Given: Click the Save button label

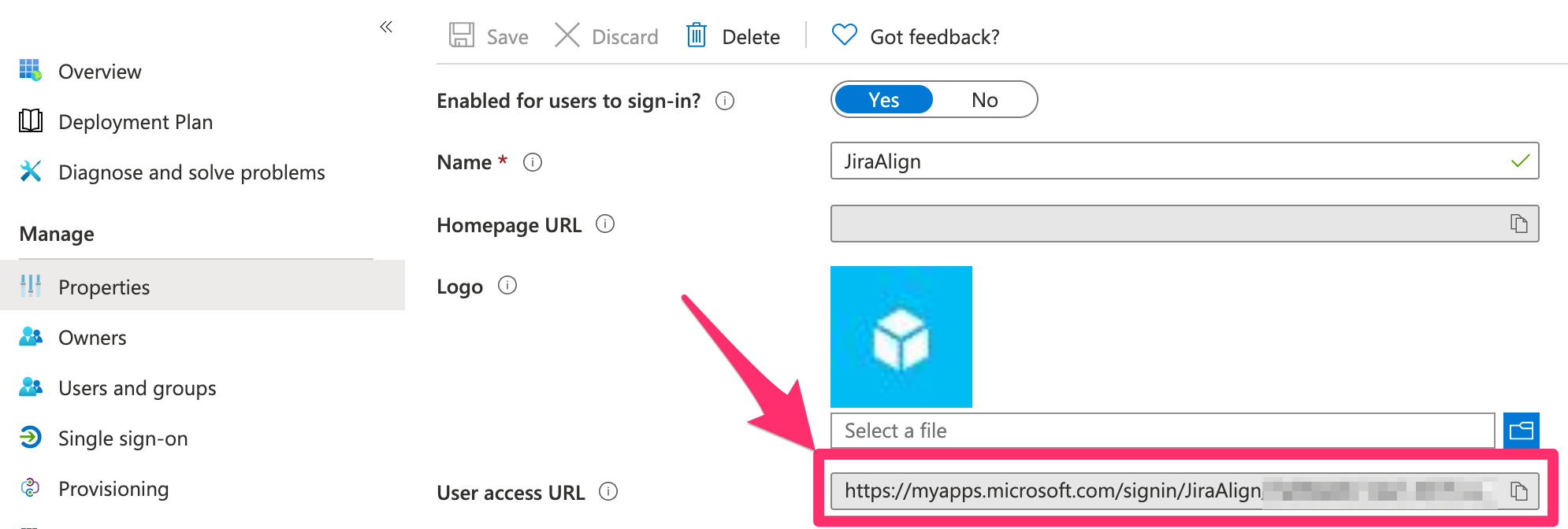Looking at the screenshot, I should coord(507,37).
